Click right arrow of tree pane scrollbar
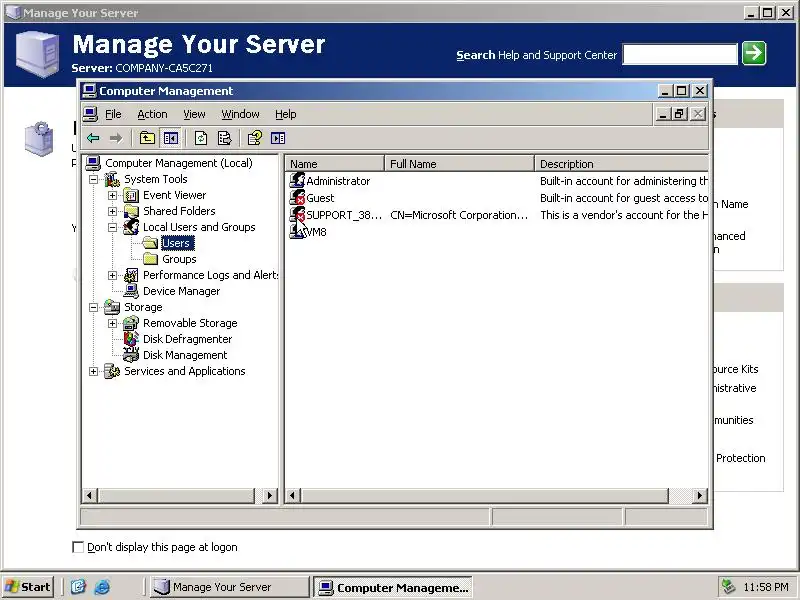This screenshot has height=600, width=800. coord(270,495)
